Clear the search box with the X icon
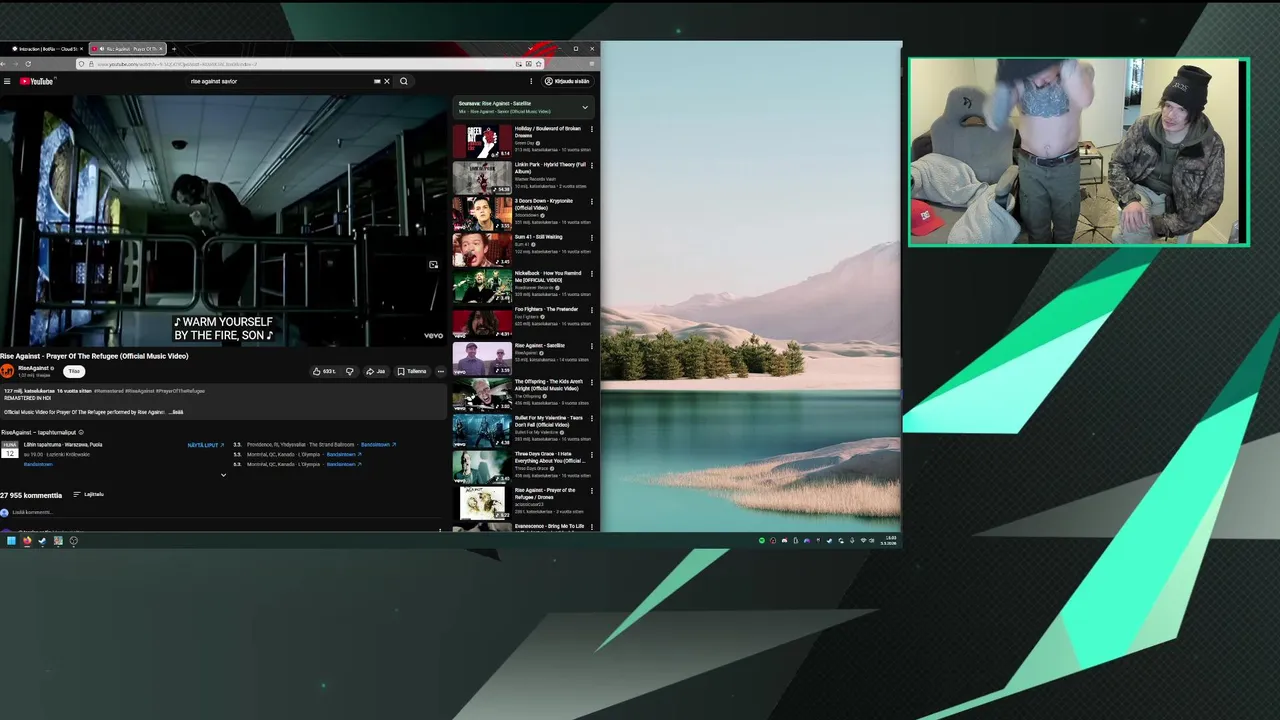The height and width of the screenshot is (720, 1280). 387,81
